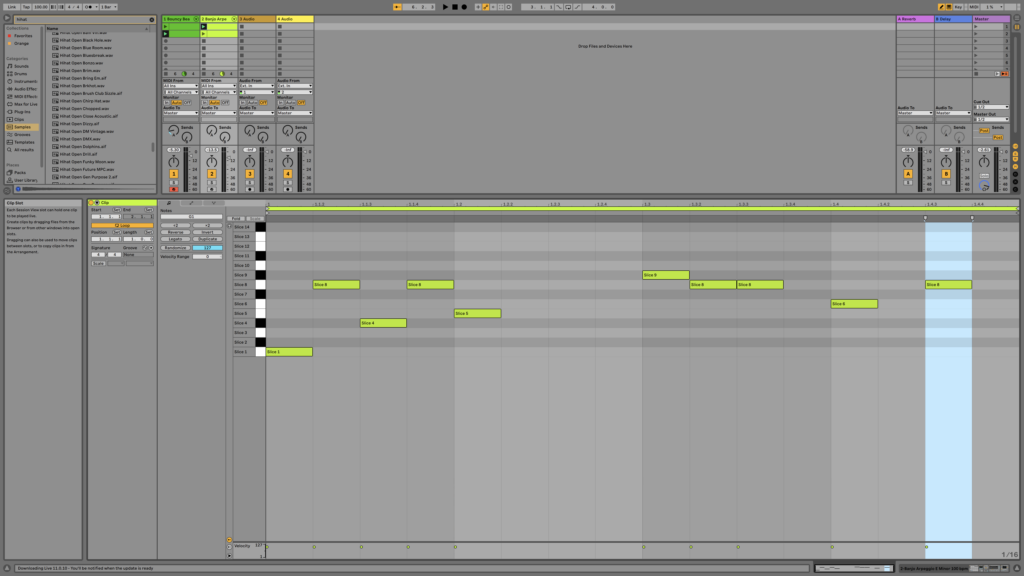The width and height of the screenshot is (1024, 576).
Task: Select Templates category in browser
Action: [24, 142]
